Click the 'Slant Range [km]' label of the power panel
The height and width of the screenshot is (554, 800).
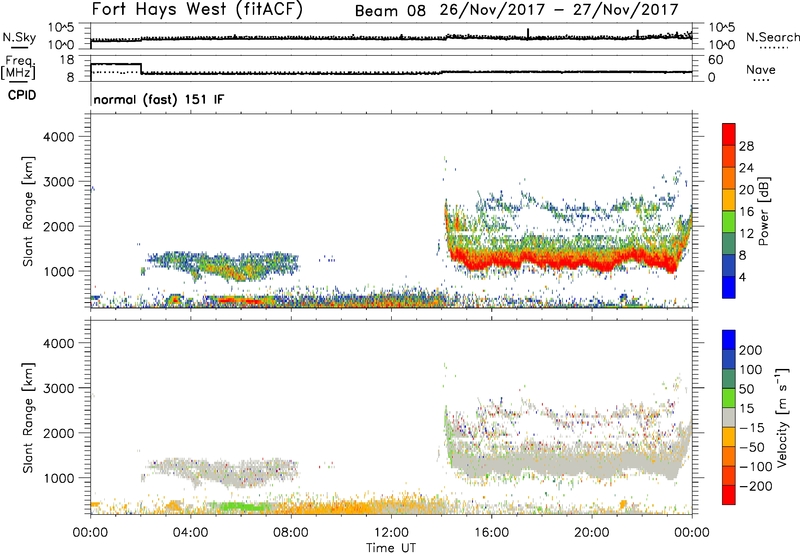tap(28, 211)
